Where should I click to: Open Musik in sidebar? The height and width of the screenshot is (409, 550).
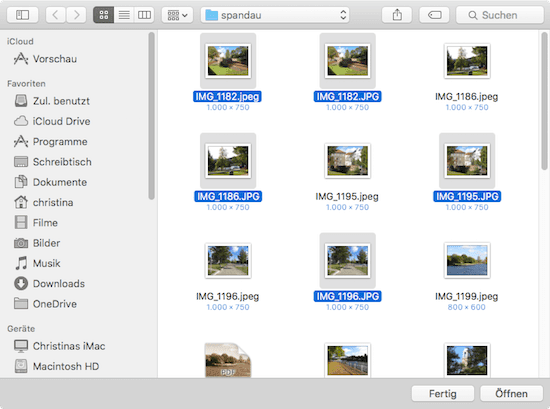click(37, 263)
